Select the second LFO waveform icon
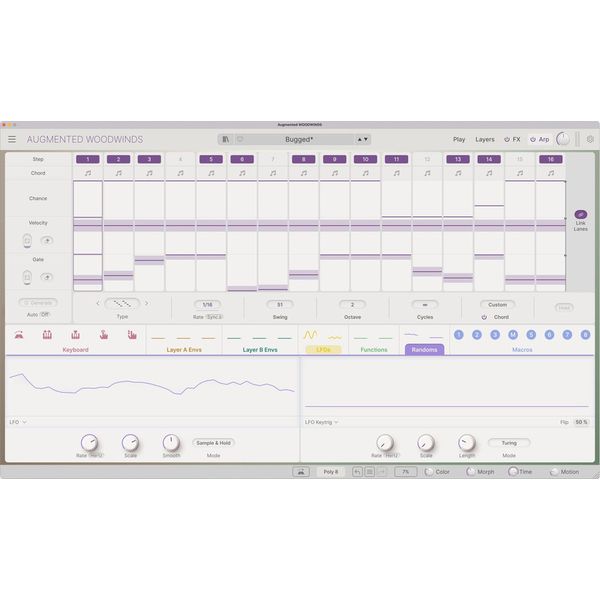This screenshot has height=600, width=600. coord(335,338)
